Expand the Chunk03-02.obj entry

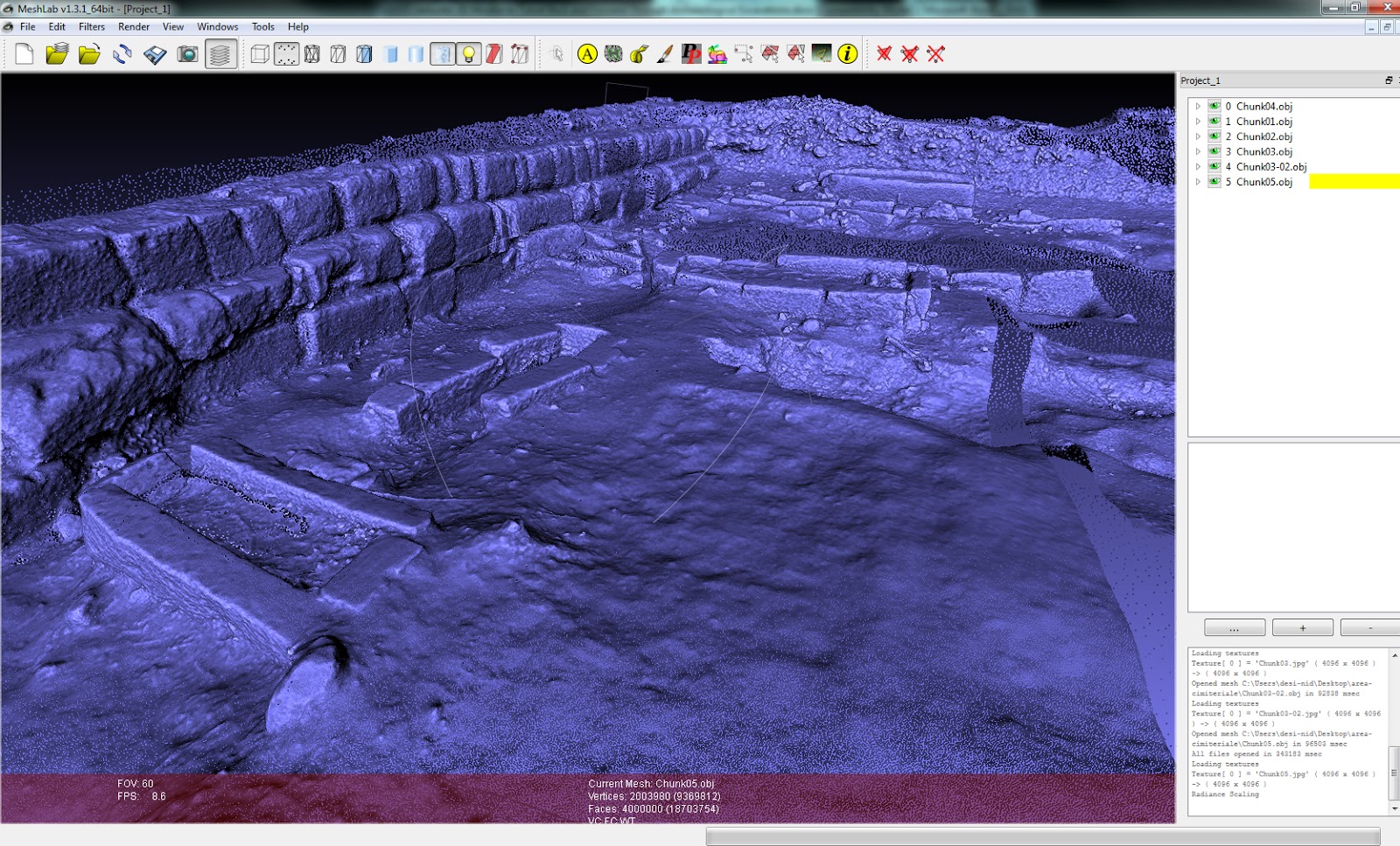pos(1198,166)
